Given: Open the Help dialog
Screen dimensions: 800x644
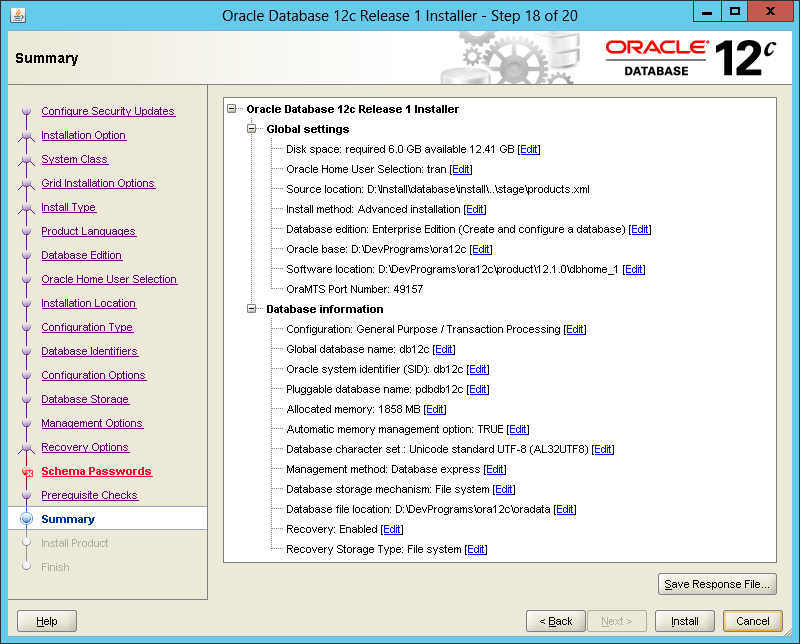Looking at the screenshot, I should tap(47, 621).
